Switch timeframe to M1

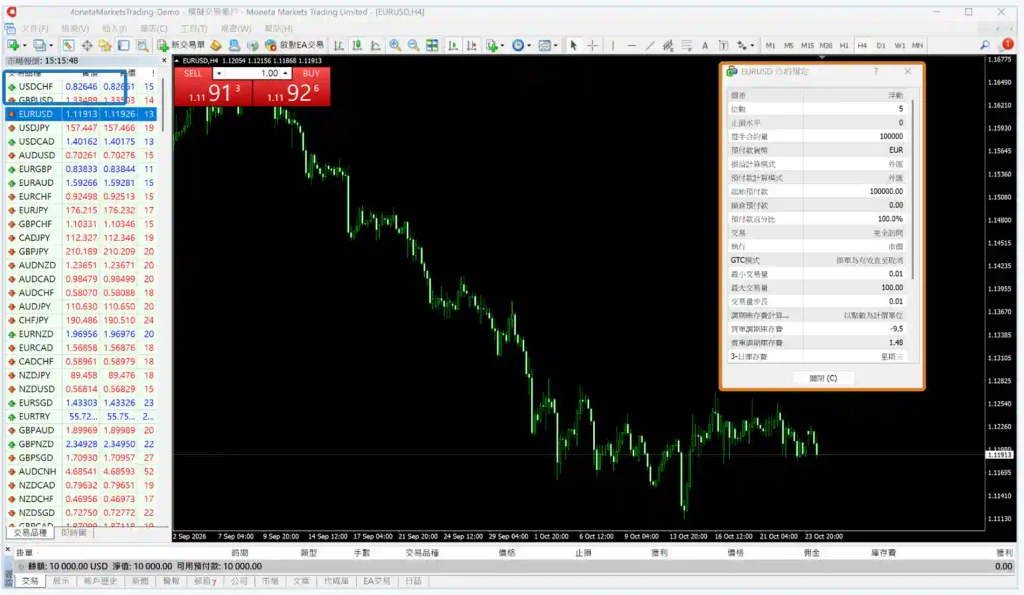point(771,45)
